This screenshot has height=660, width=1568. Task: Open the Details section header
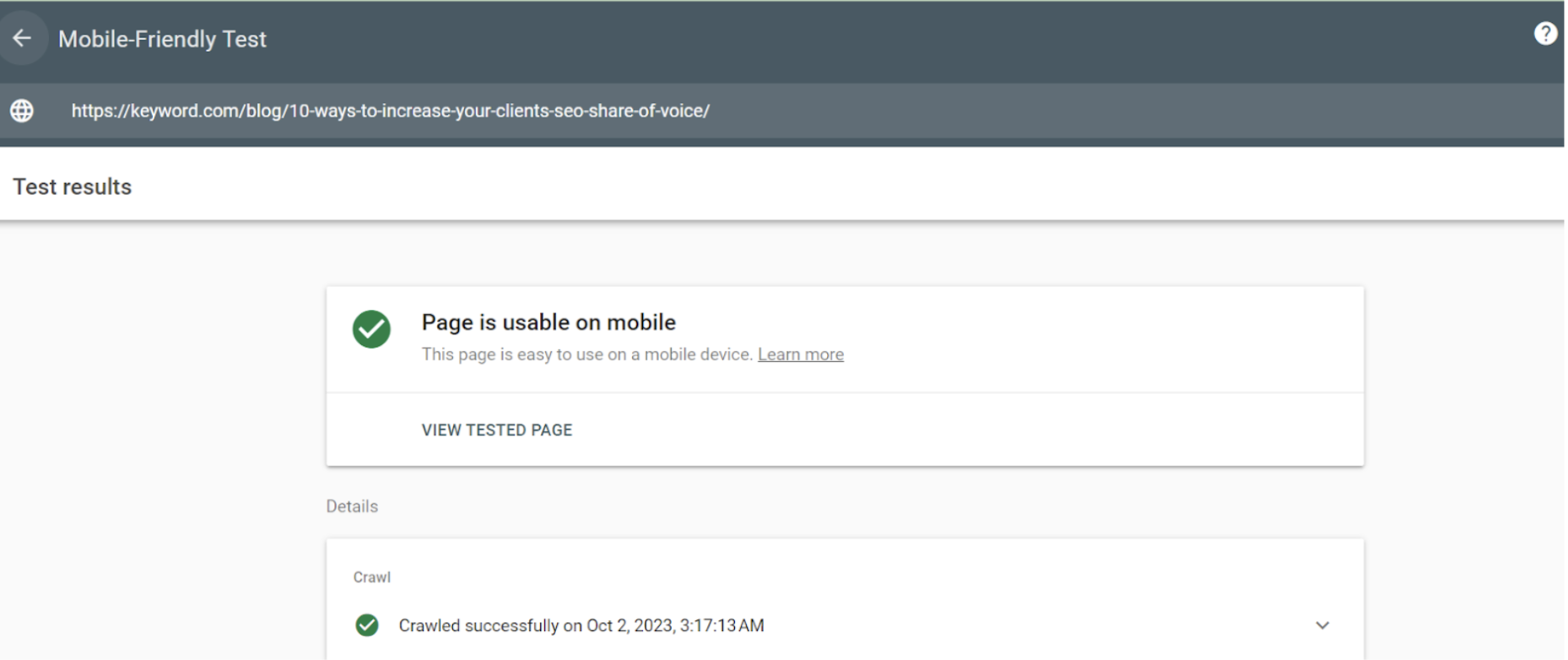pyautogui.click(x=351, y=506)
